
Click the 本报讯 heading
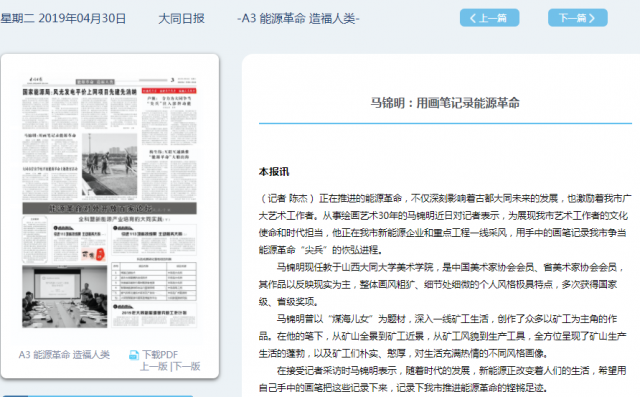tap(274, 172)
